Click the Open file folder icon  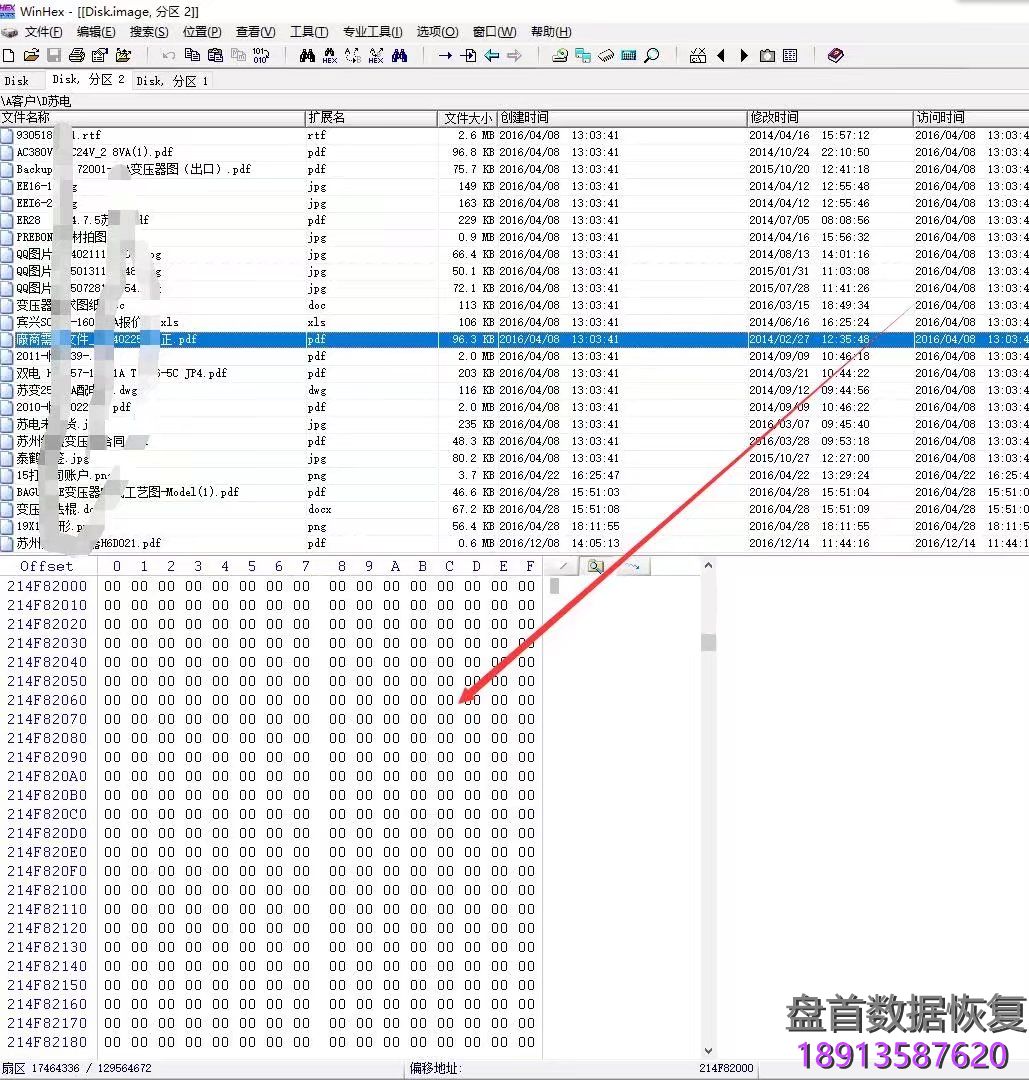(31, 56)
